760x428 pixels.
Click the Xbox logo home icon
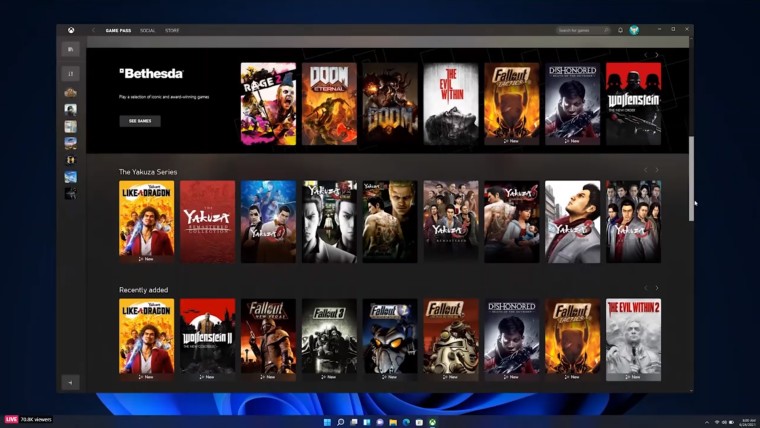71,30
